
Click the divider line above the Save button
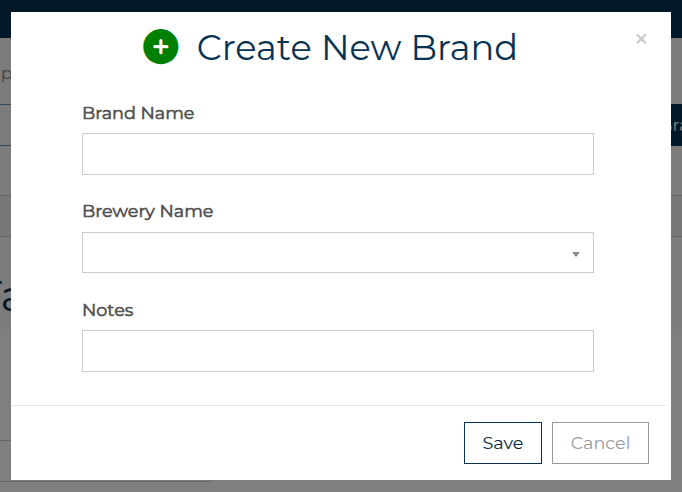pyautogui.click(x=340, y=405)
